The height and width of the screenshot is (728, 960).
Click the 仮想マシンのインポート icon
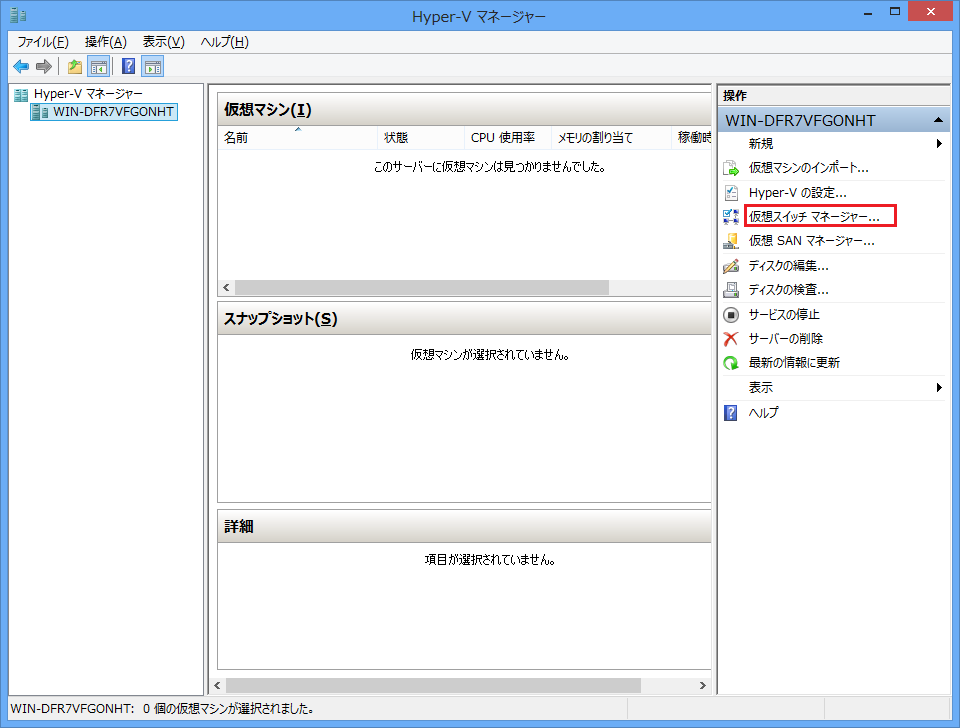point(731,168)
